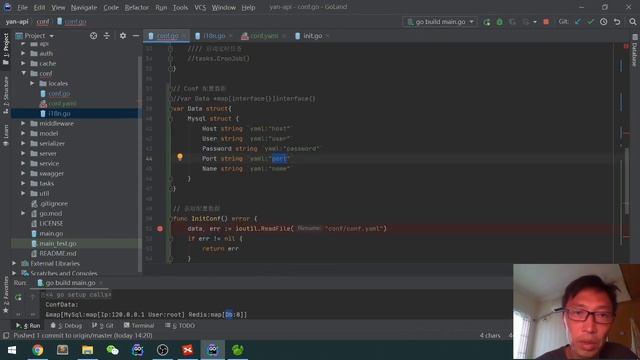Open the Database side panel

tap(635, 51)
